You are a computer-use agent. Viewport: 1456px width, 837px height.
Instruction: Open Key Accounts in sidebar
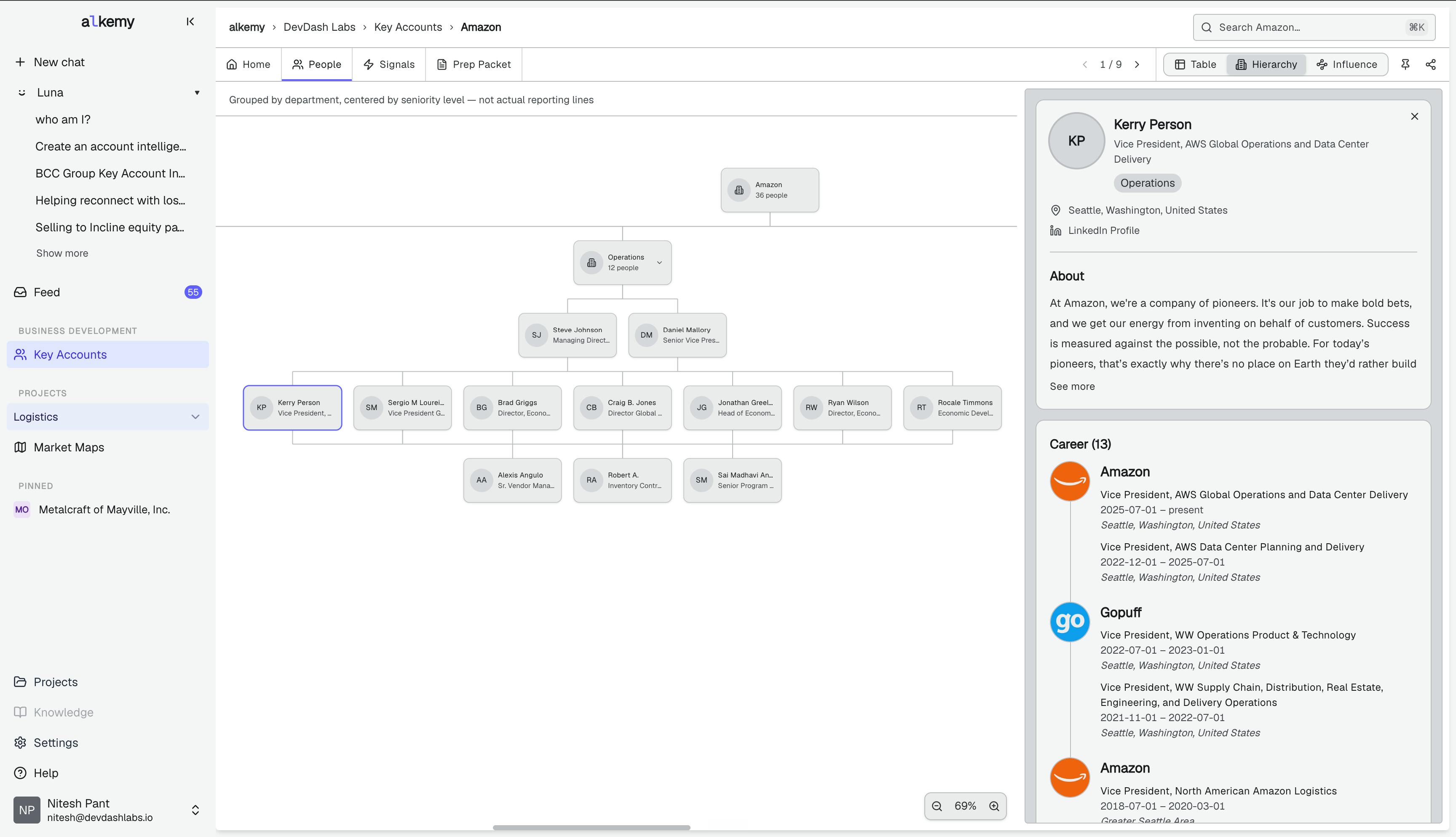108,355
